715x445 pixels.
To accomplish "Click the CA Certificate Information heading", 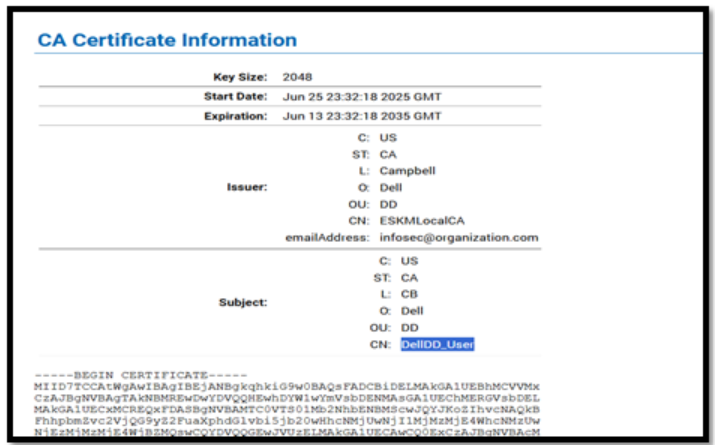I will point(167,40).
